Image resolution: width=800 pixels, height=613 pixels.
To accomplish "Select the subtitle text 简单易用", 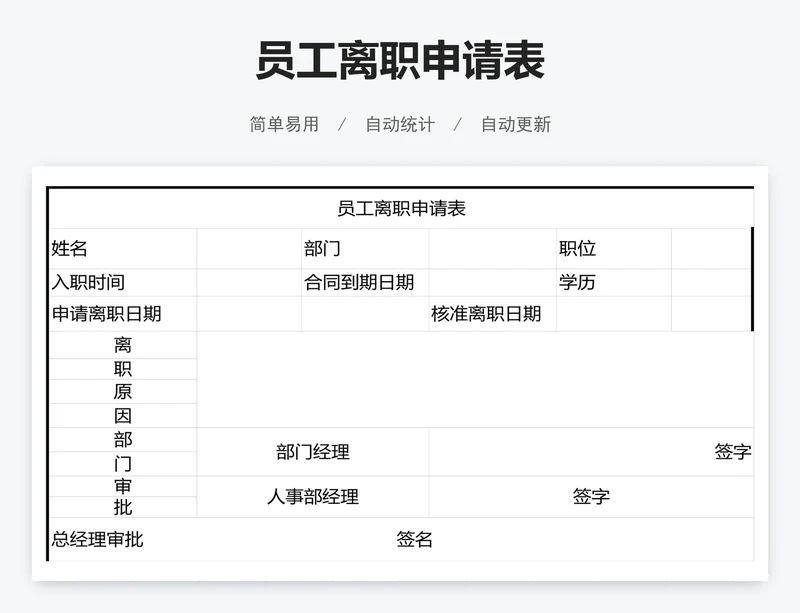I will (x=284, y=124).
